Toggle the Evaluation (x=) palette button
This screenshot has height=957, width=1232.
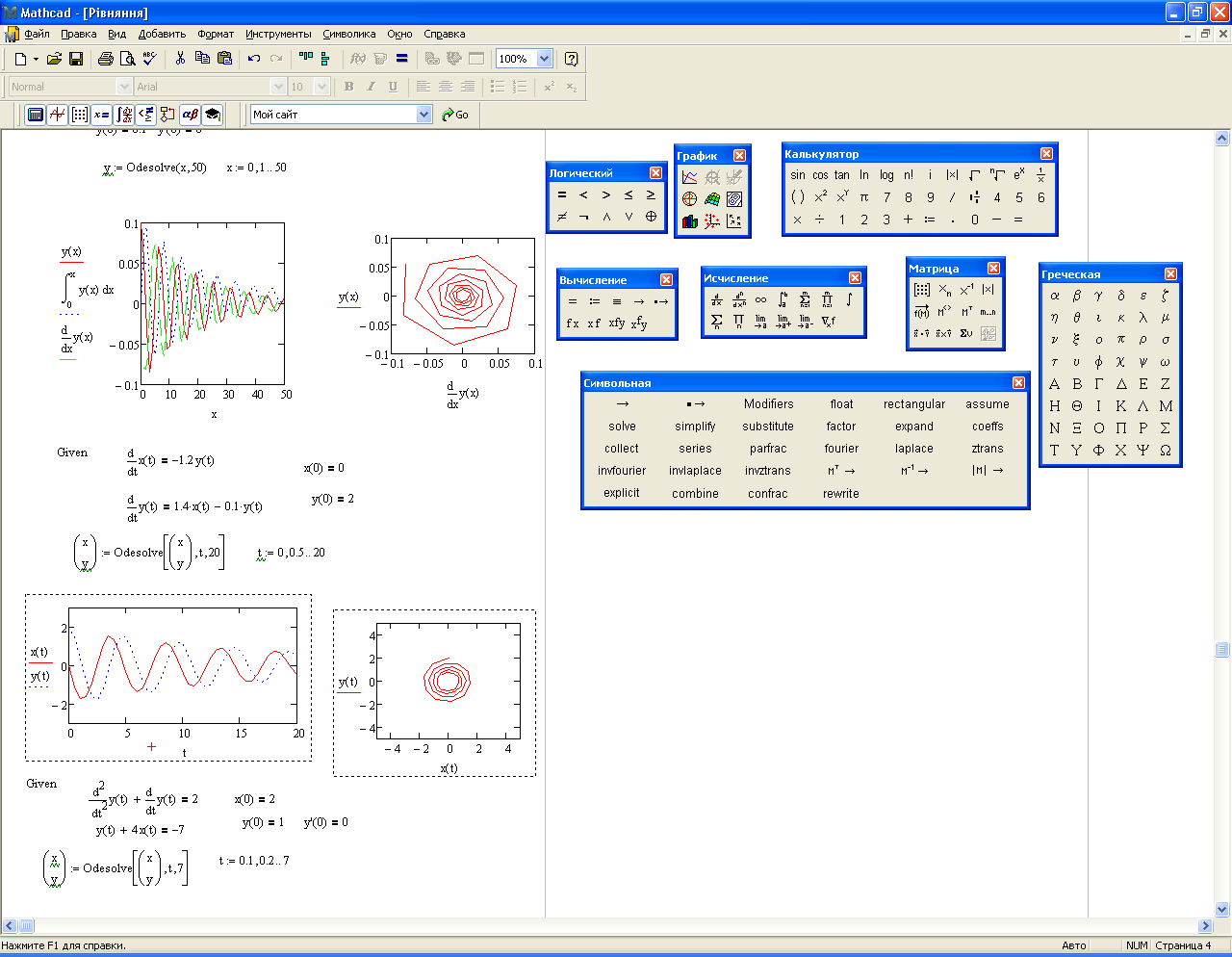tap(101, 115)
